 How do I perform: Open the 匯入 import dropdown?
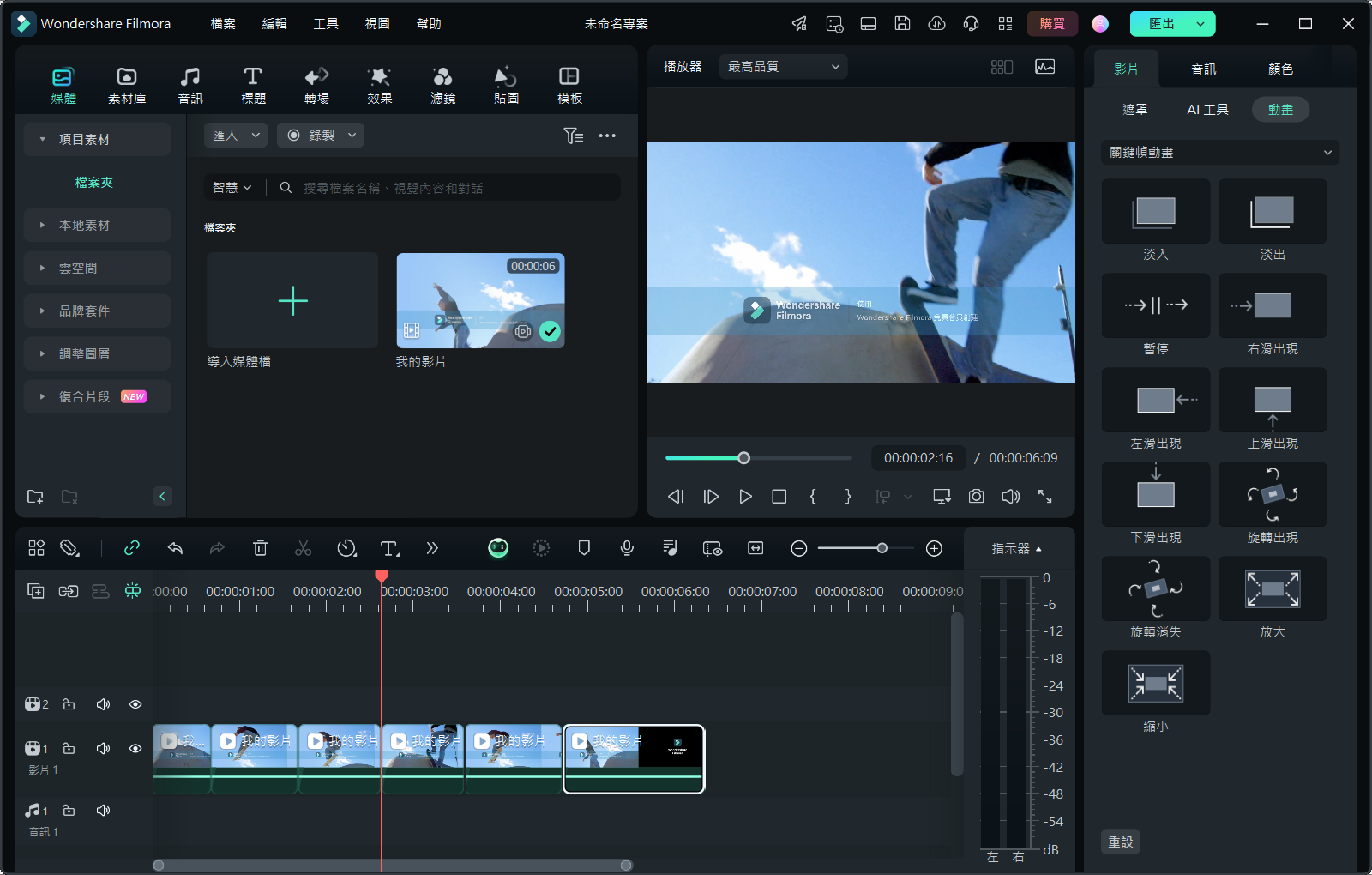pyautogui.click(x=236, y=136)
